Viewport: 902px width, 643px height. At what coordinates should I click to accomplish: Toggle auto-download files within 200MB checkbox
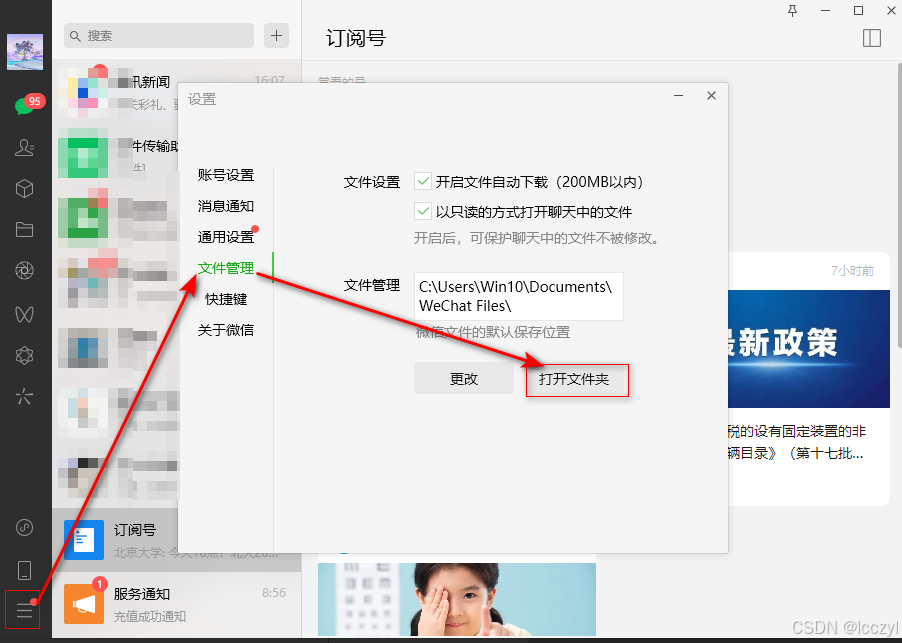[423, 182]
